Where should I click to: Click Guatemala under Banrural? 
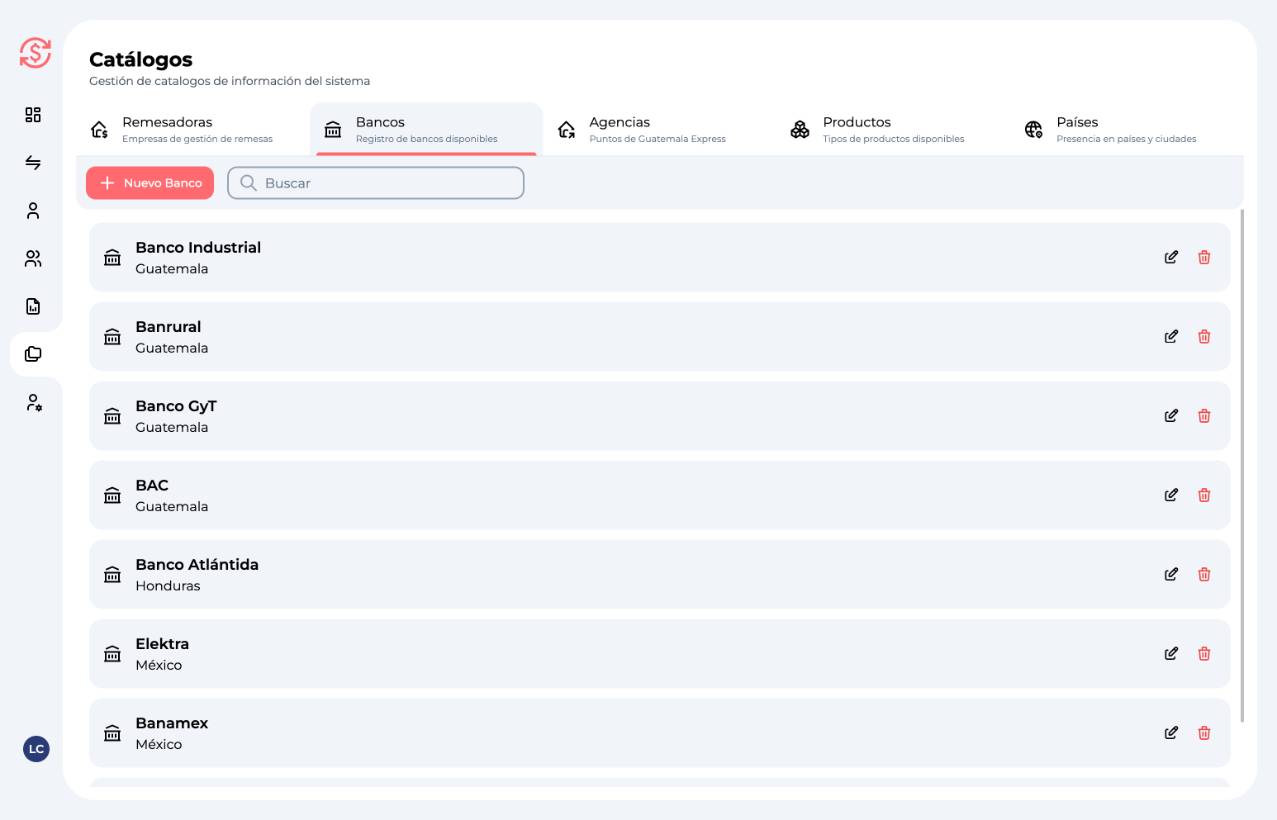172,348
